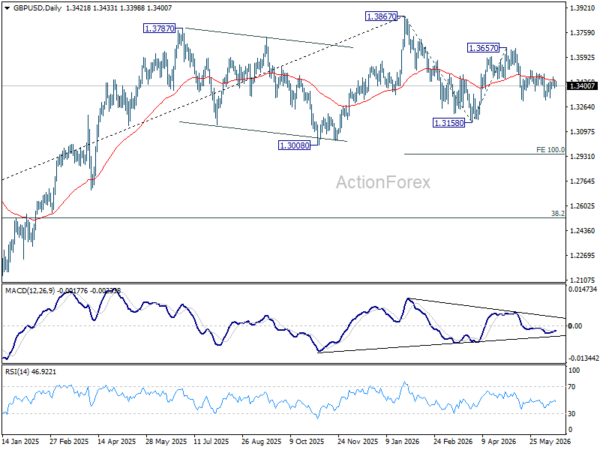This screenshot has height=450, width=600.
Task: Click the 28 May 2025 date label
Action: pyautogui.click(x=165, y=442)
